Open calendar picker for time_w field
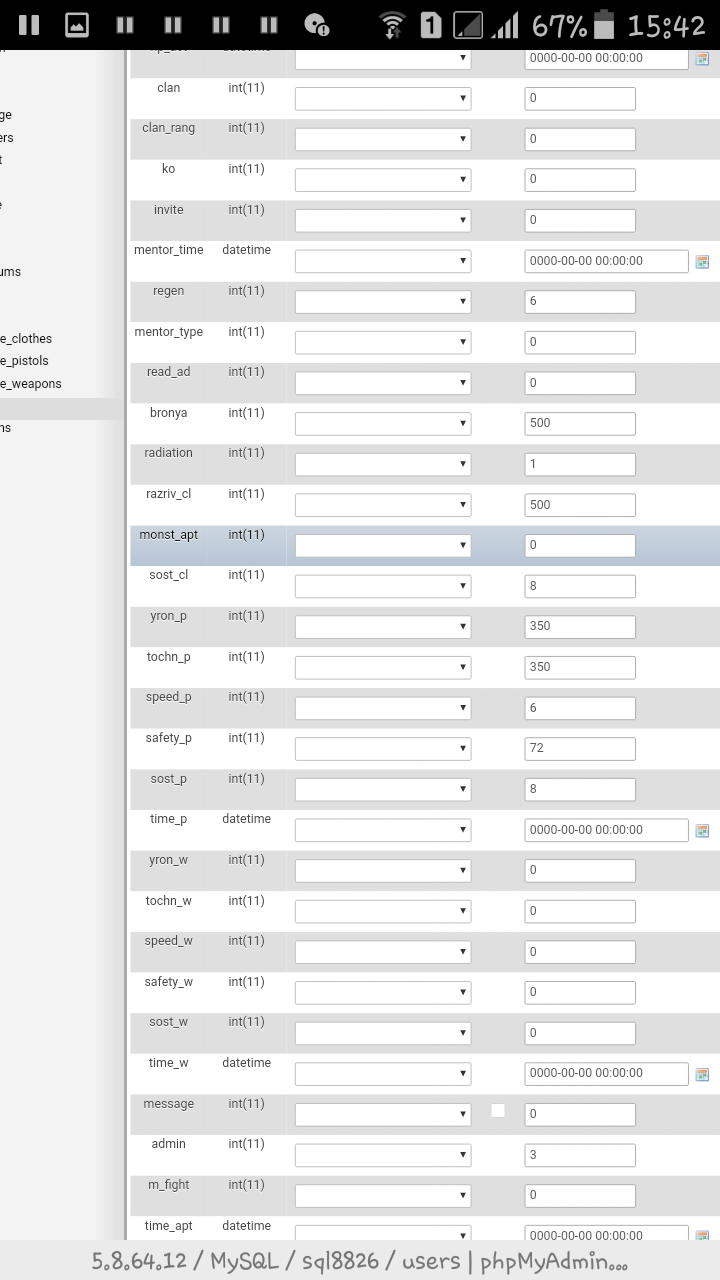 click(702, 1074)
